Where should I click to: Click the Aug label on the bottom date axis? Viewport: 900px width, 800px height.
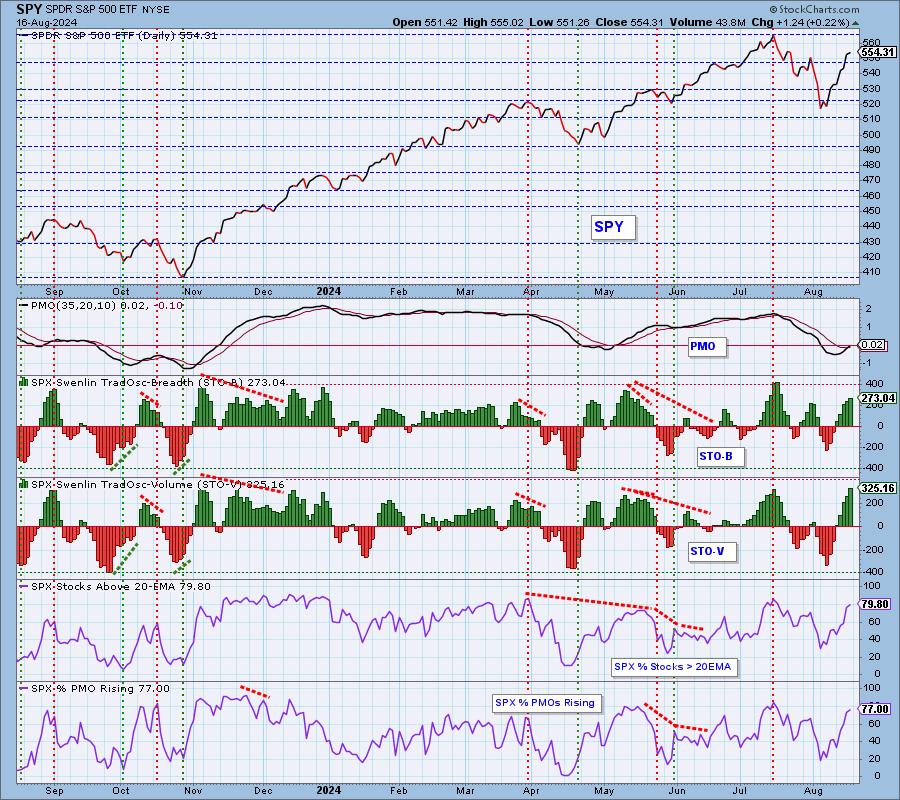813,790
